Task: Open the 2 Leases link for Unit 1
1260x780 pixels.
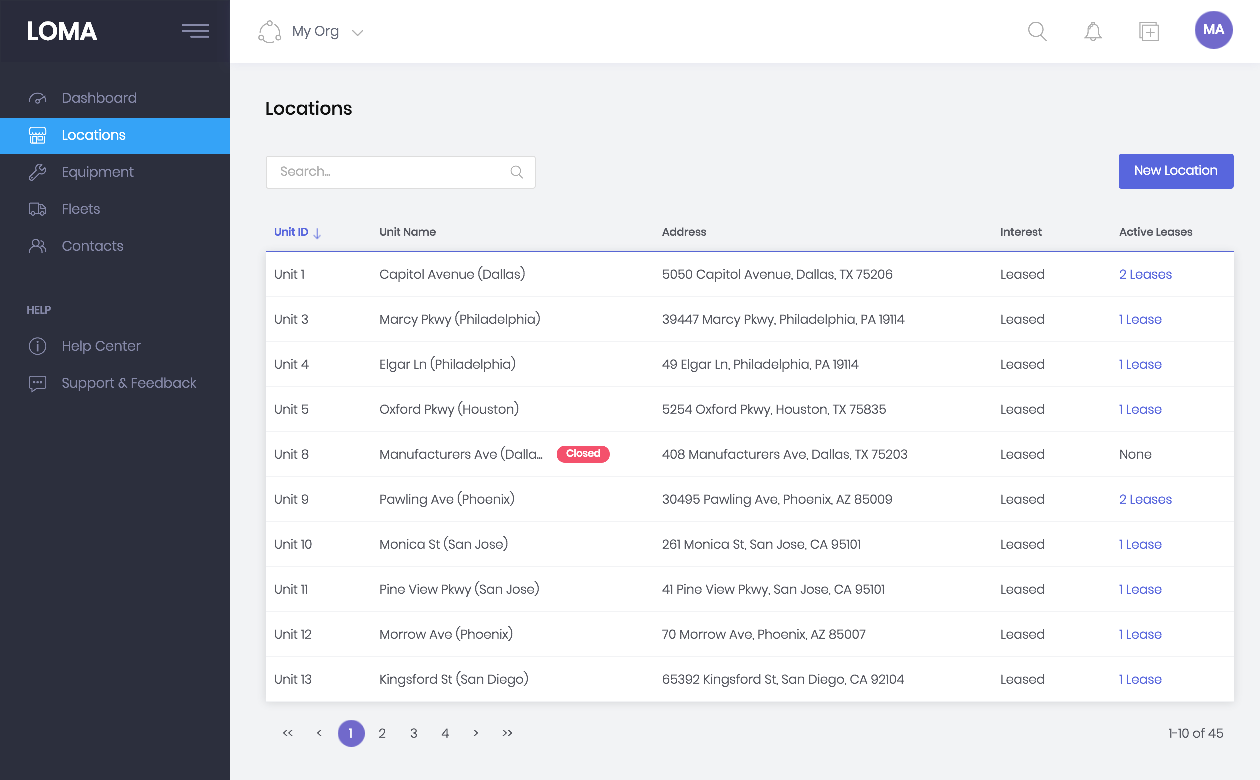Action: (1145, 274)
